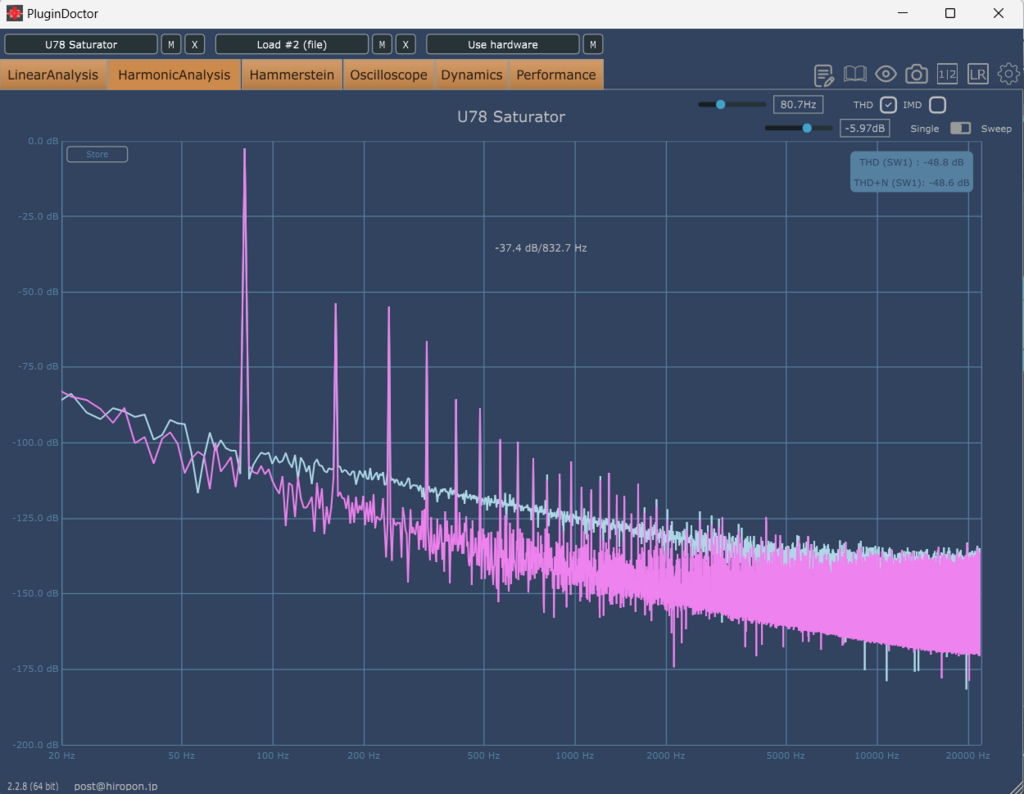The height and width of the screenshot is (794, 1024).
Task: Switch to Dynamics tab
Action: tap(472, 75)
